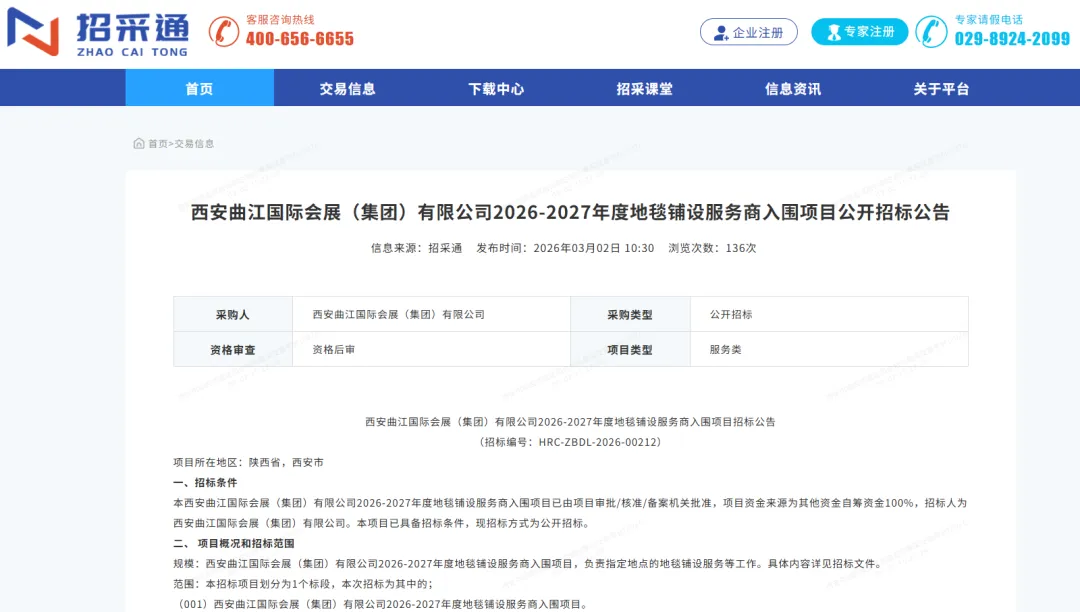
Task: Click the 资格审查 table header cell
Action: click(233, 350)
